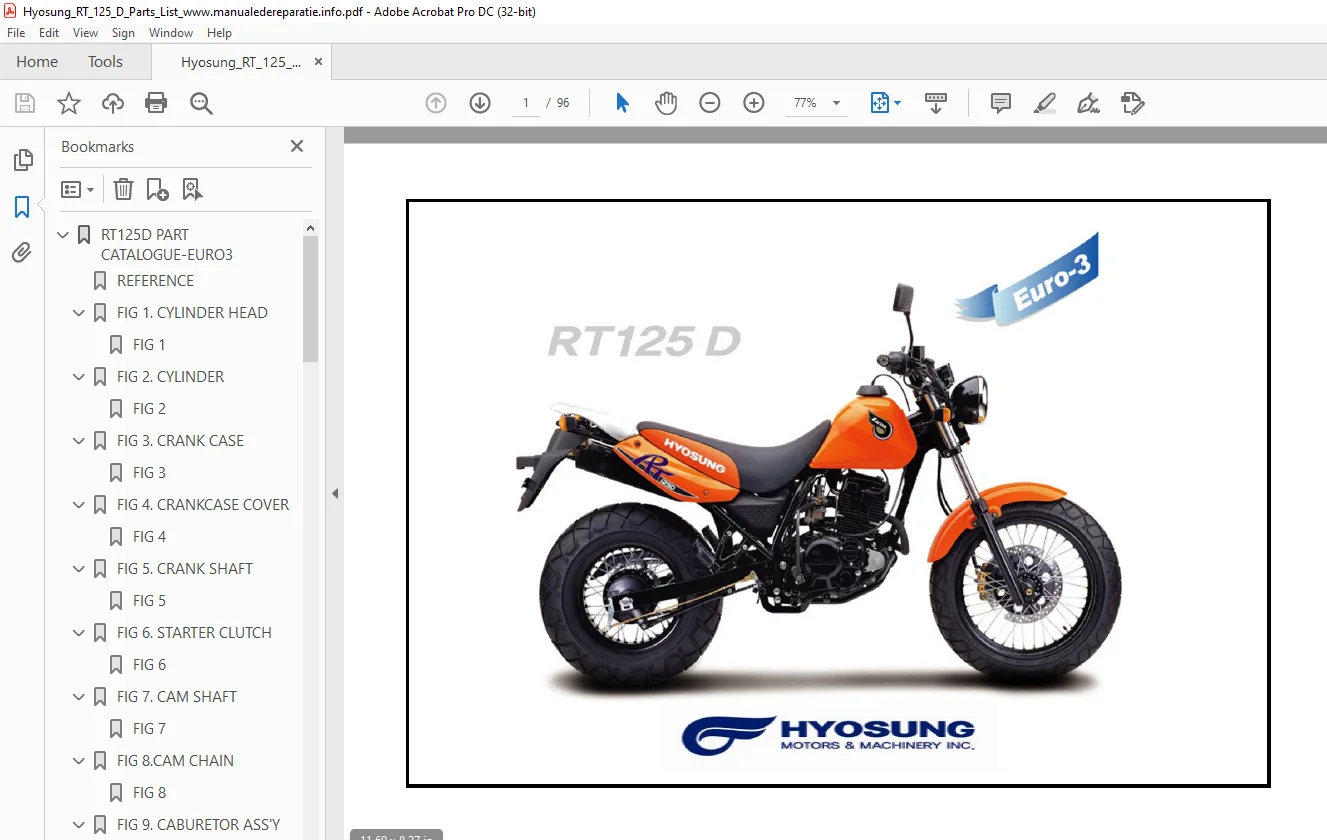This screenshot has height=840, width=1327.
Task: Open the Sign document pen tool
Action: tap(1089, 103)
